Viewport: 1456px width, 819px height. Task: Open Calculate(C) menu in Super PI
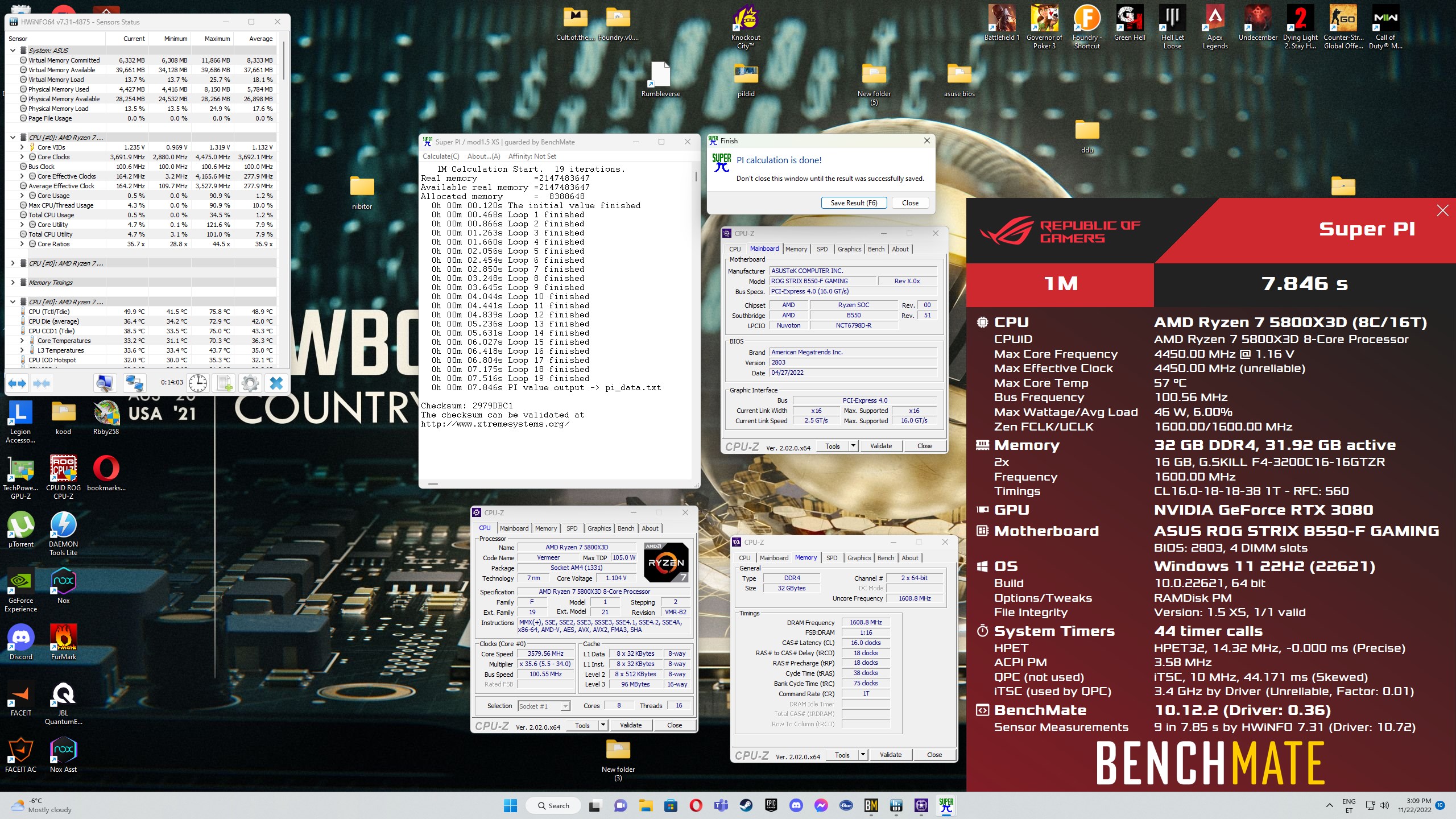441,156
